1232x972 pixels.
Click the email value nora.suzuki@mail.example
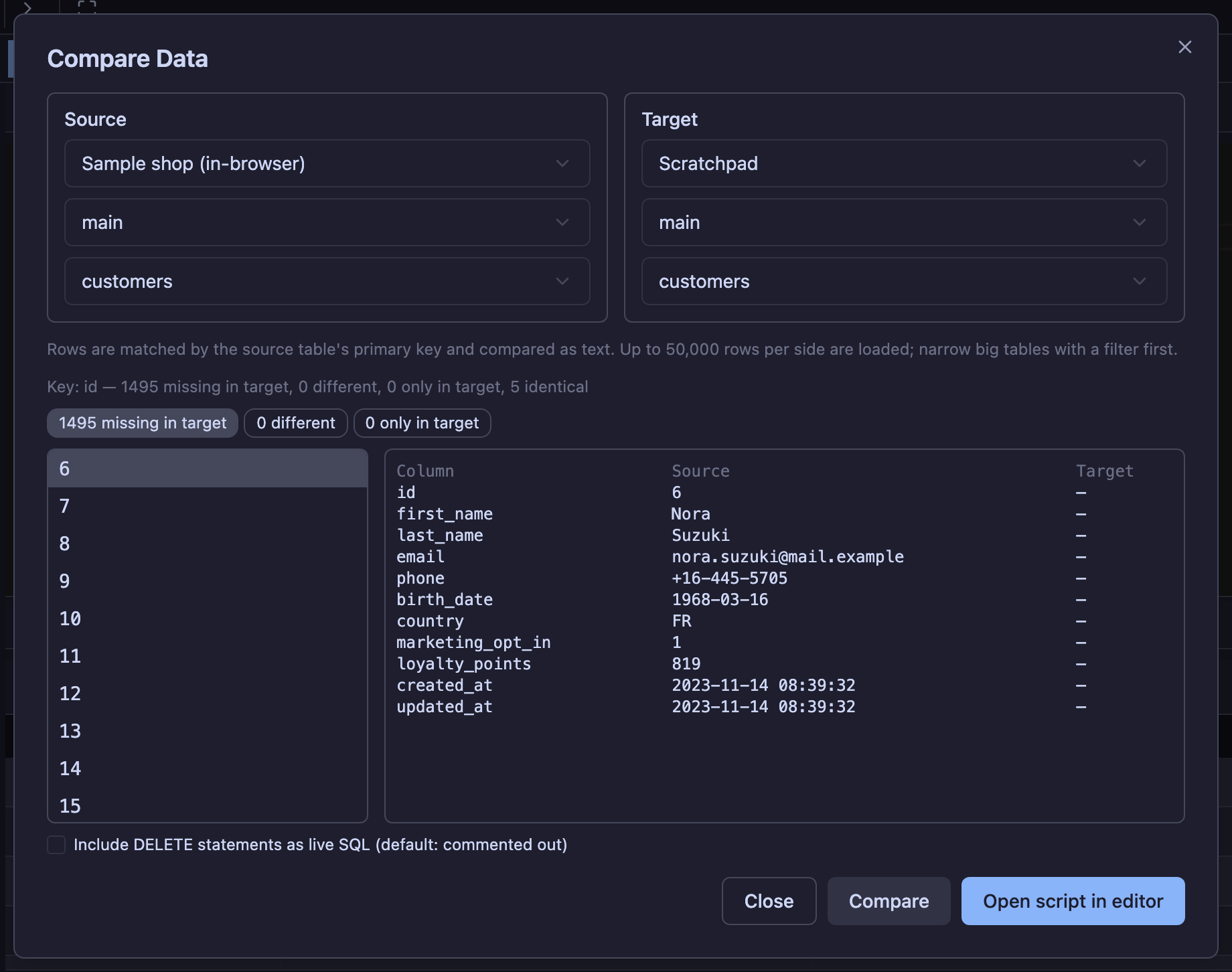pyautogui.click(x=787, y=557)
